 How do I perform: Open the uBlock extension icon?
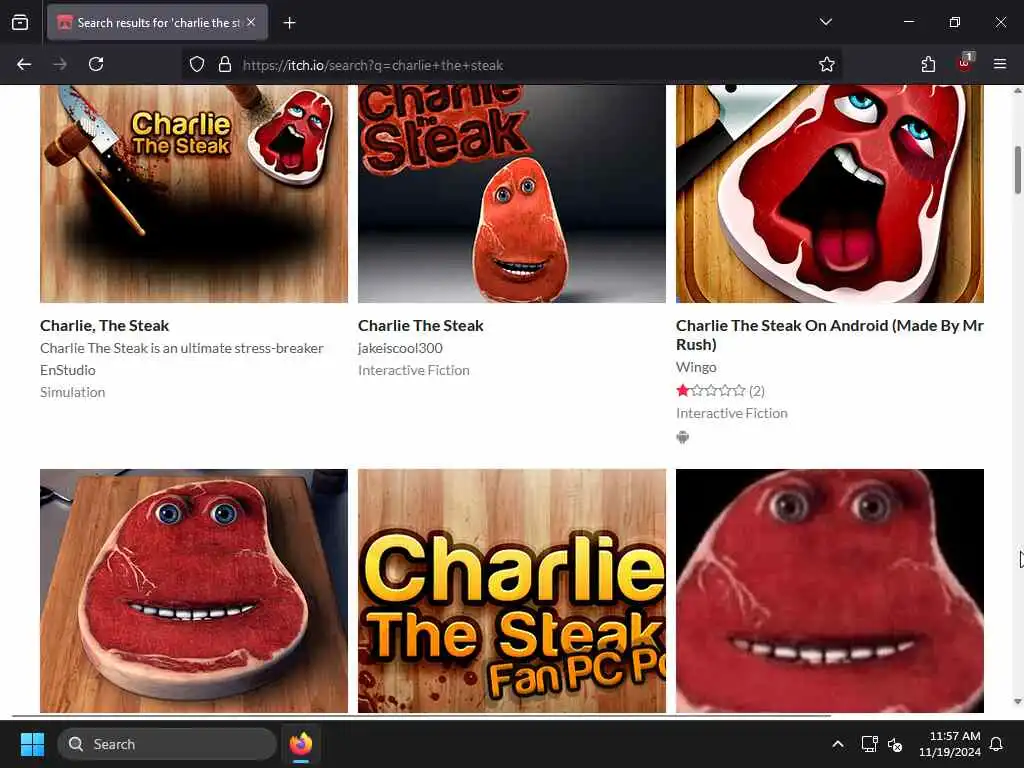point(965,63)
